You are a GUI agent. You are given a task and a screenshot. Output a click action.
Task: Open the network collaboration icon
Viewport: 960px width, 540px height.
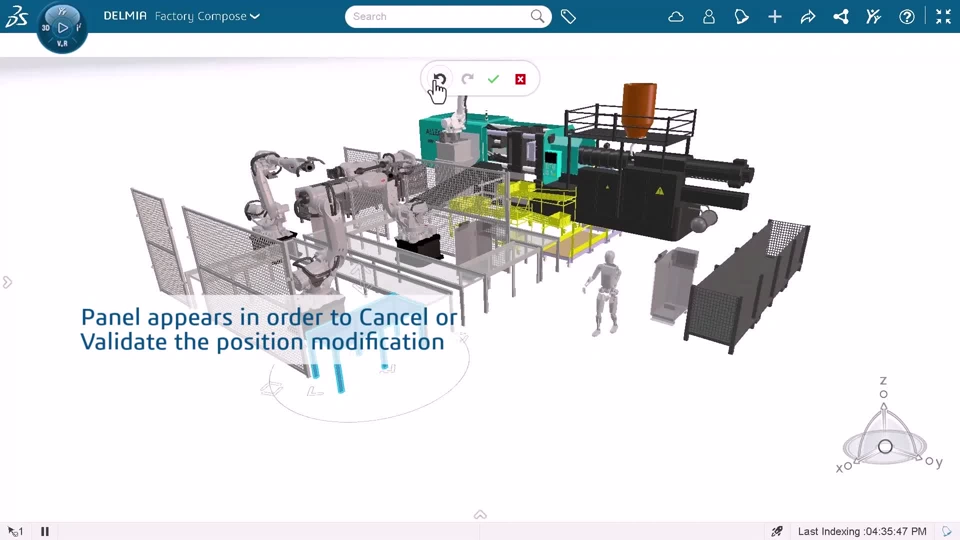(x=841, y=17)
